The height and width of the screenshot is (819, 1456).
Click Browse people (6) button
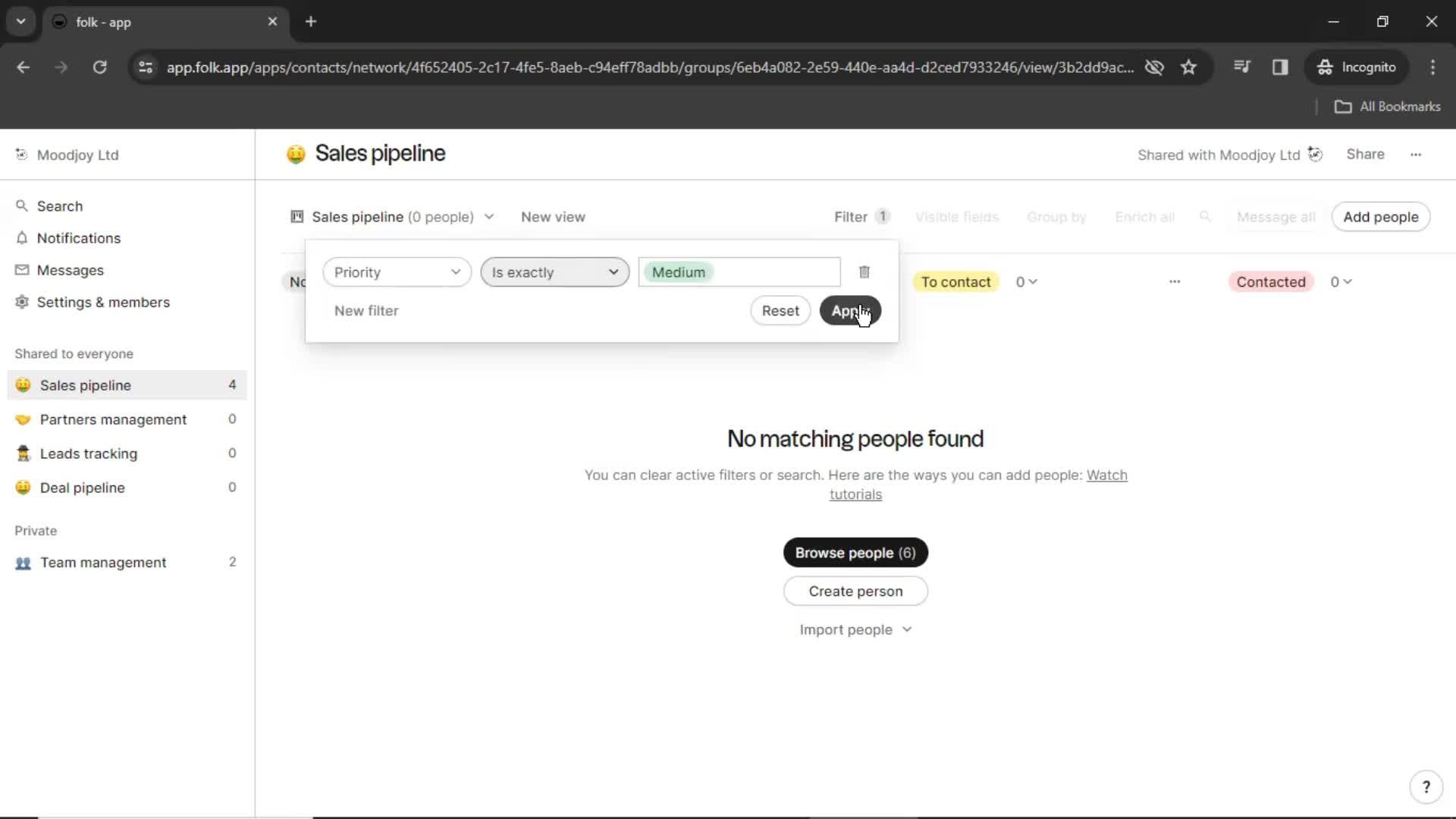[855, 553]
